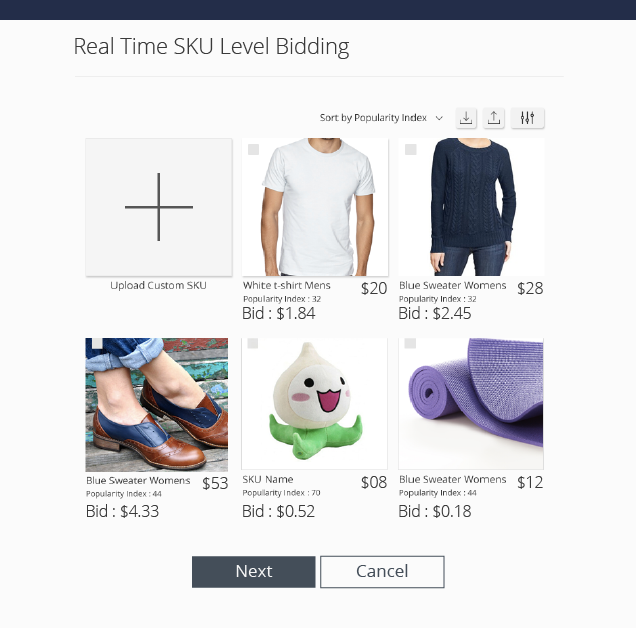The height and width of the screenshot is (628, 636).
Task: Select the purple yoga mat checkbox
Action: pos(410,343)
